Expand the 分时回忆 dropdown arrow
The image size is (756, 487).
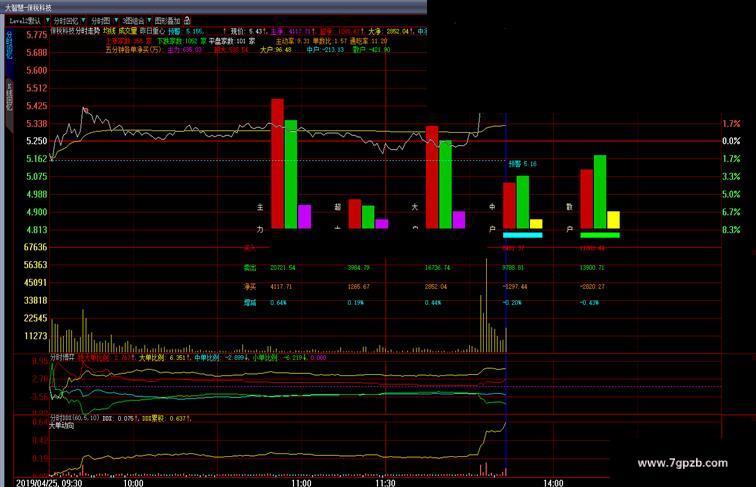tap(83, 20)
